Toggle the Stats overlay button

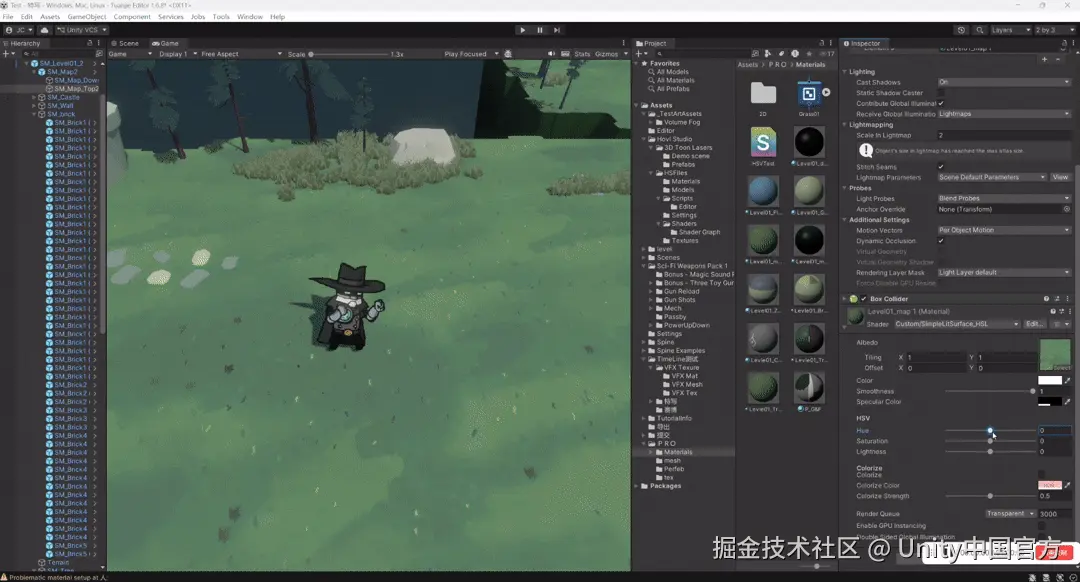tap(582, 54)
